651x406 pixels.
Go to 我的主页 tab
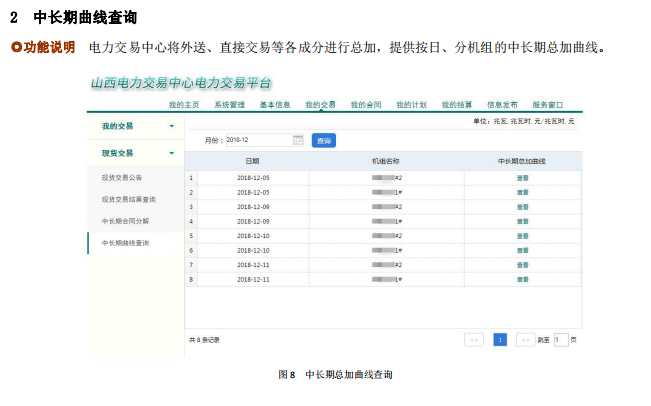coord(183,104)
